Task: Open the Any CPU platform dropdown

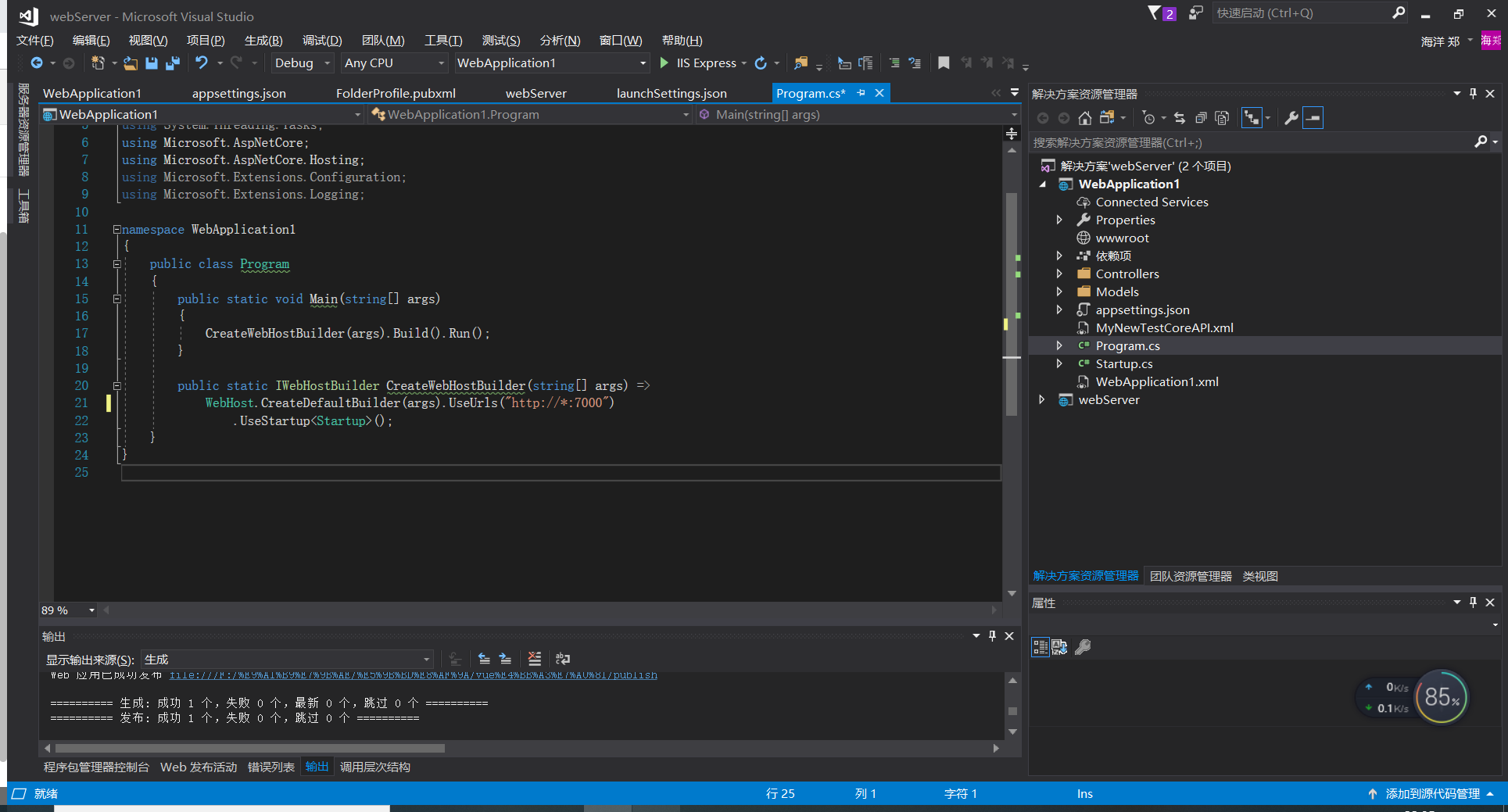Action: 393,63
